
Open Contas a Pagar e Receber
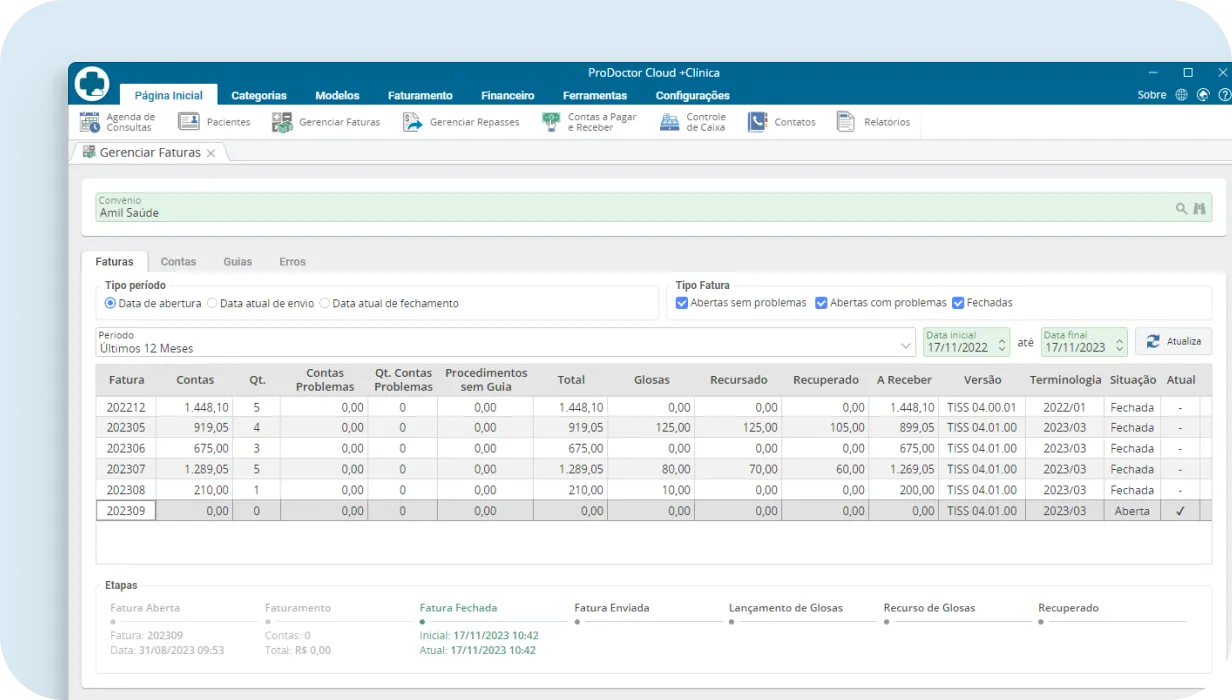pos(585,121)
